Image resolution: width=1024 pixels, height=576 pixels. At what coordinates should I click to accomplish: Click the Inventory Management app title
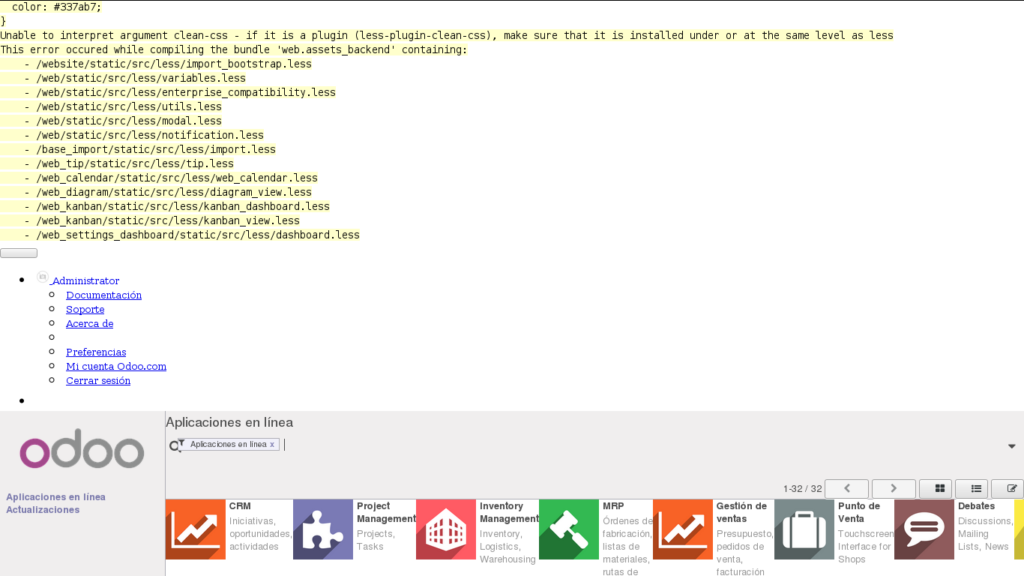click(x=509, y=513)
